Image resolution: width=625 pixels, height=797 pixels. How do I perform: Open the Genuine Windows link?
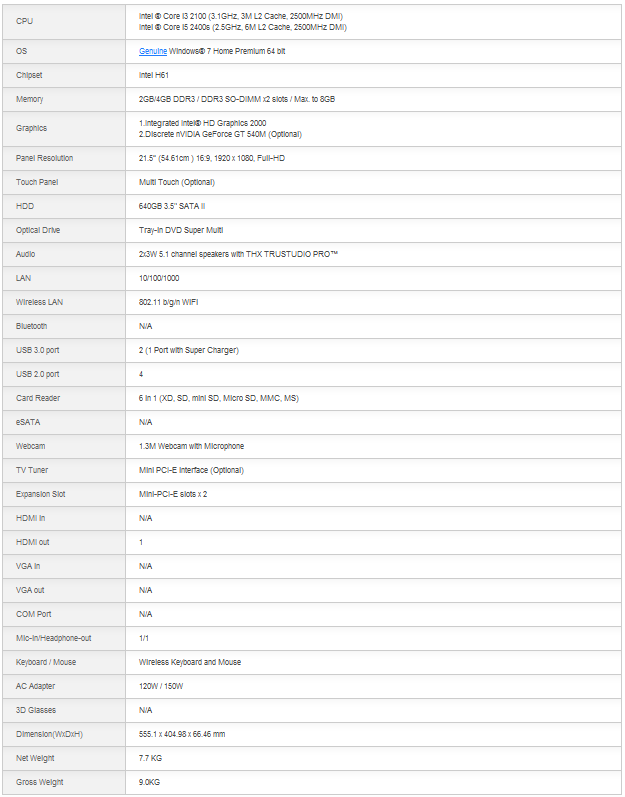(154, 51)
